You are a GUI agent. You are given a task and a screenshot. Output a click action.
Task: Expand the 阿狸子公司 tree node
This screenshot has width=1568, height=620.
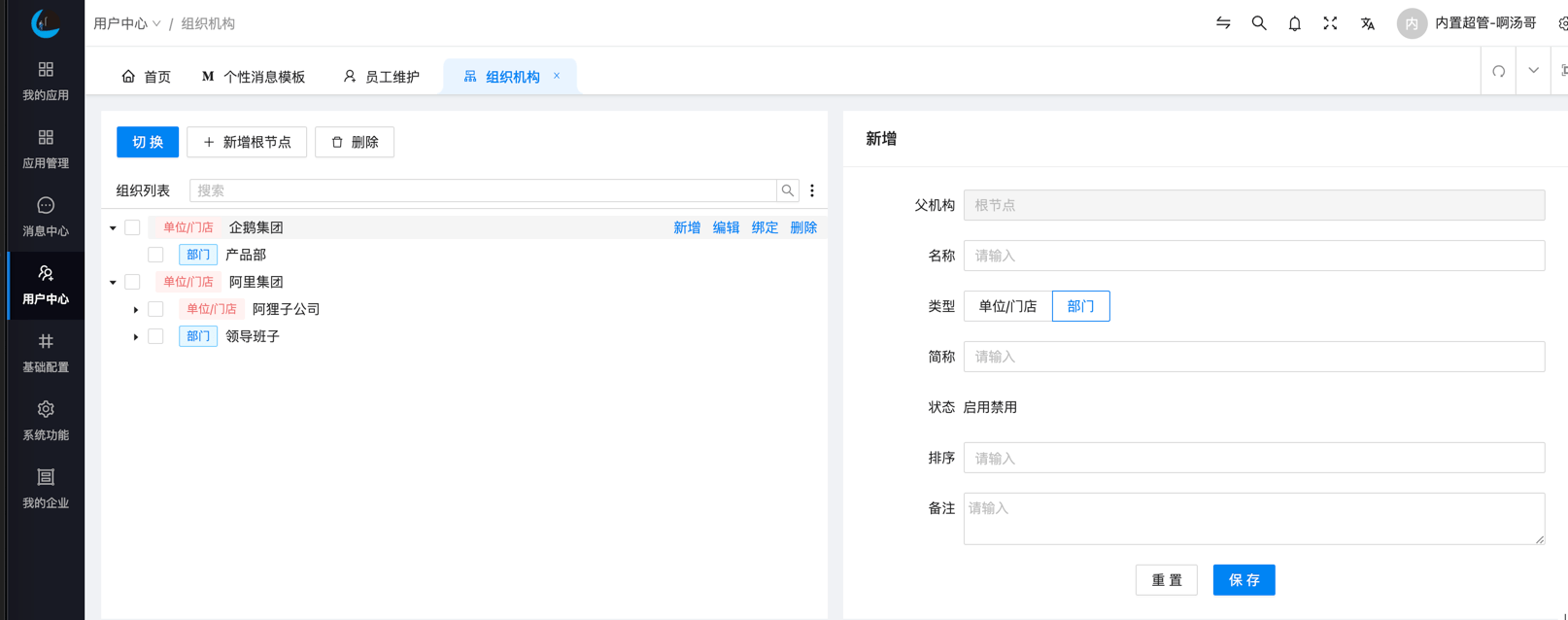136,309
